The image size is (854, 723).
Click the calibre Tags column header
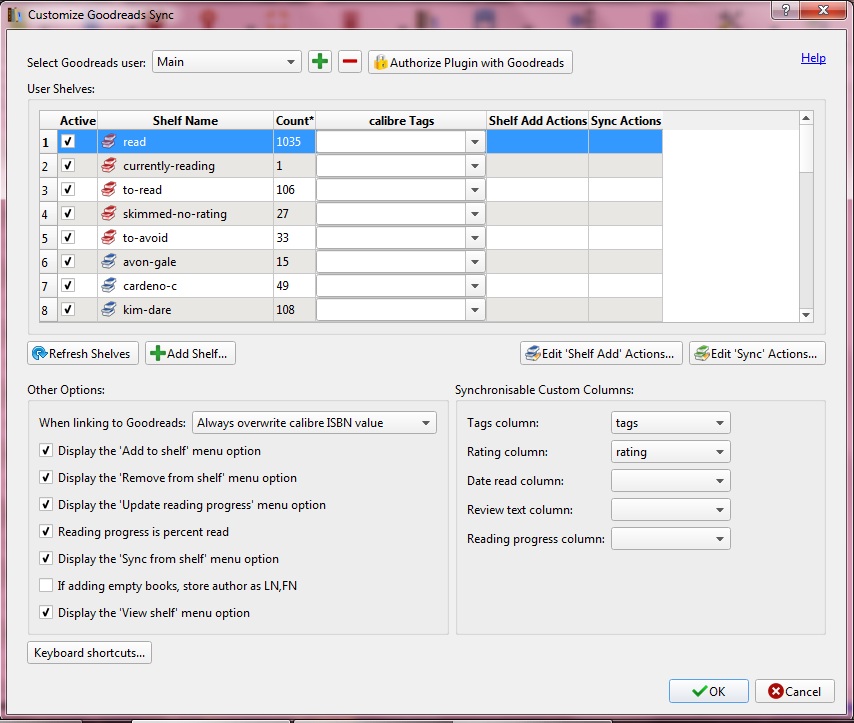tap(401, 120)
